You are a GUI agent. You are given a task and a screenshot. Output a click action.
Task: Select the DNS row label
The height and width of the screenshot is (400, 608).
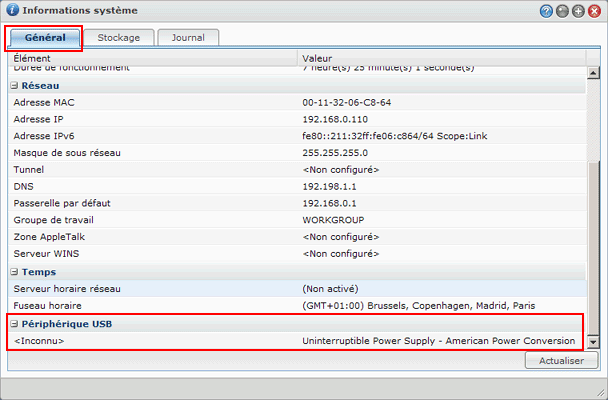pyautogui.click(x=24, y=186)
